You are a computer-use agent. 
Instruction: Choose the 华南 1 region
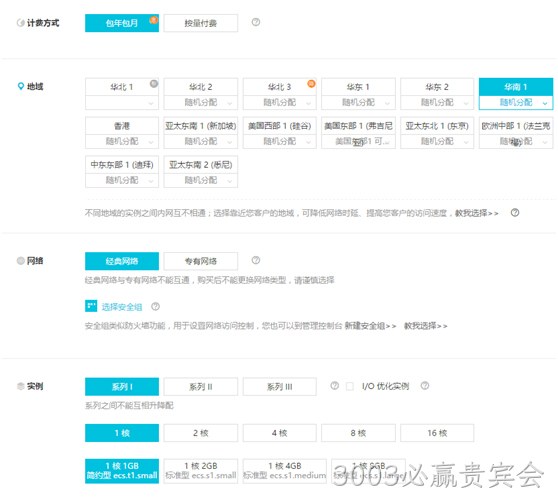516,87
